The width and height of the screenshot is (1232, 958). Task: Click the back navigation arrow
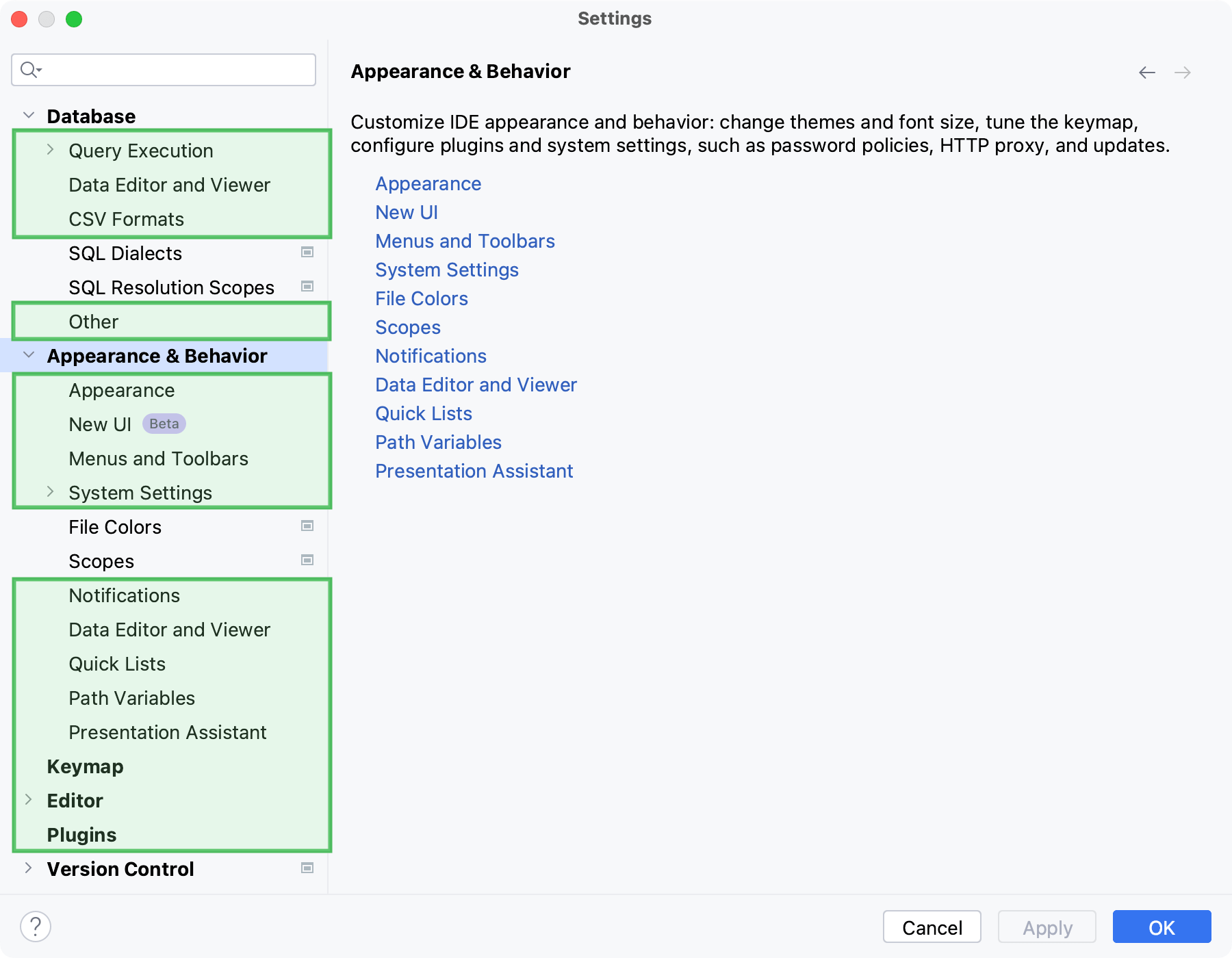(x=1147, y=73)
